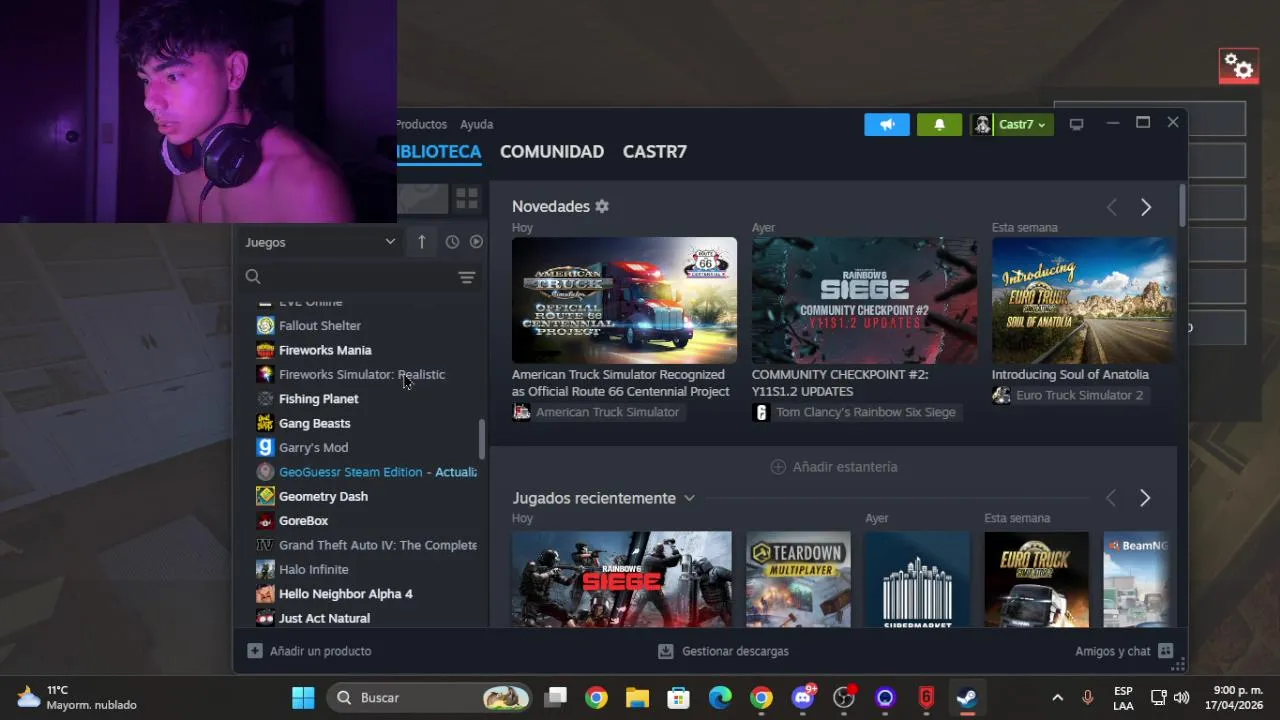Click the Gang Beasts game icon
This screenshot has width=1280, height=720.
(265, 423)
